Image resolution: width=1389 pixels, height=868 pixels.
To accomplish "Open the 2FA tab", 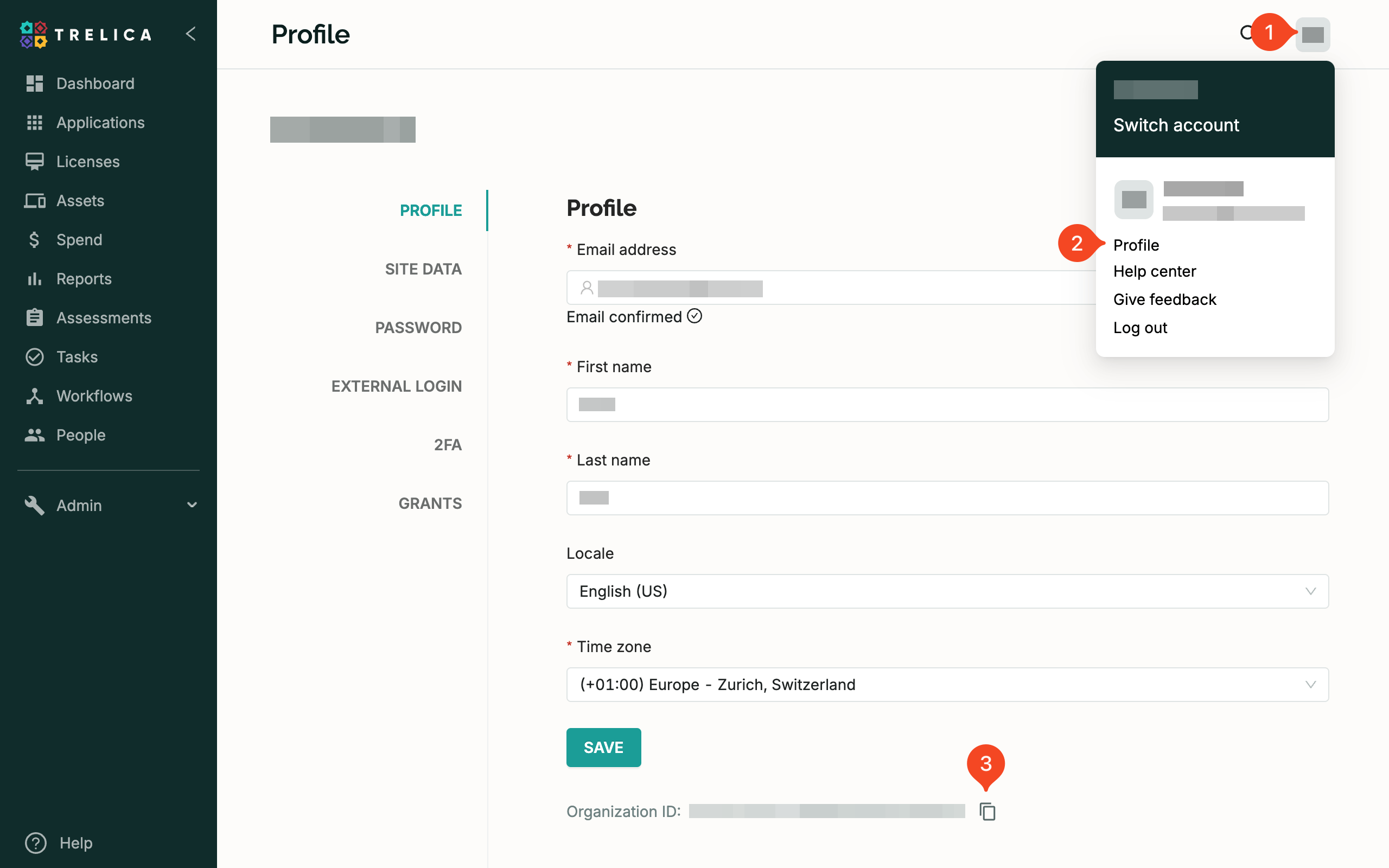I will click(448, 444).
